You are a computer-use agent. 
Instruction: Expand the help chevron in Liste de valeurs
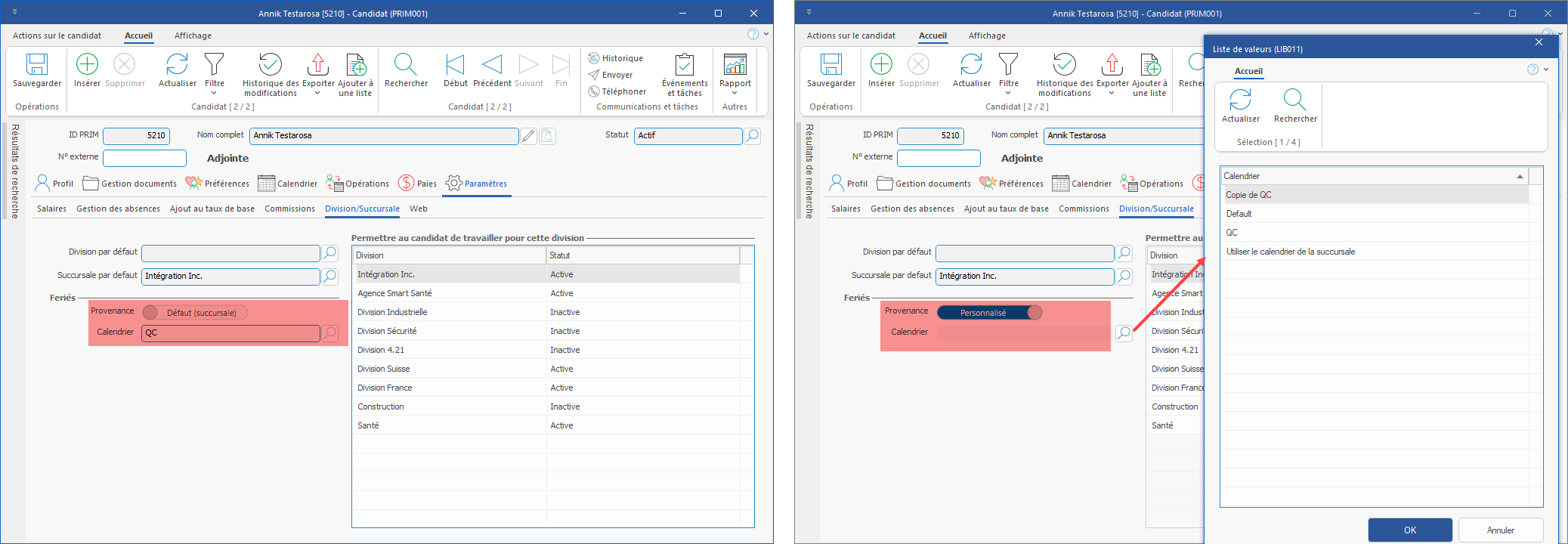click(1546, 70)
